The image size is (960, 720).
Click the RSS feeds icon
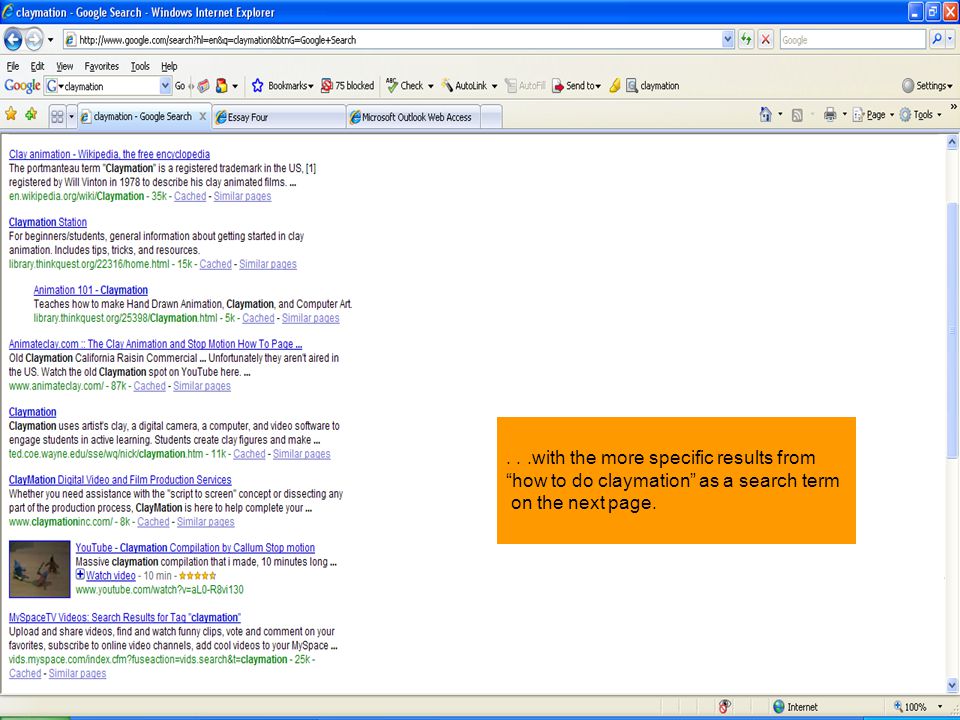pos(797,115)
